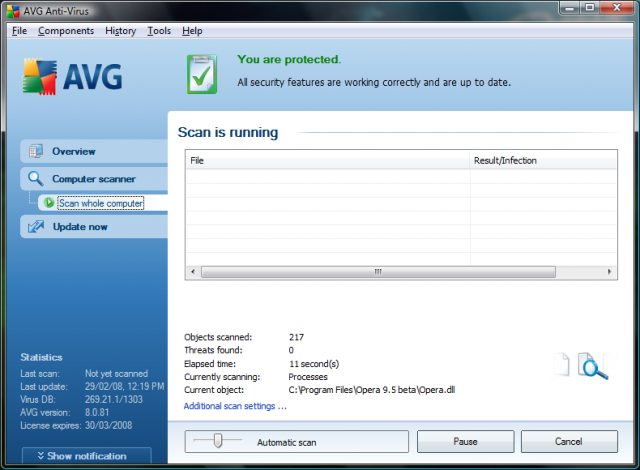This screenshot has height=470, width=640.
Task: Click the Update now icon
Action: click(36, 226)
